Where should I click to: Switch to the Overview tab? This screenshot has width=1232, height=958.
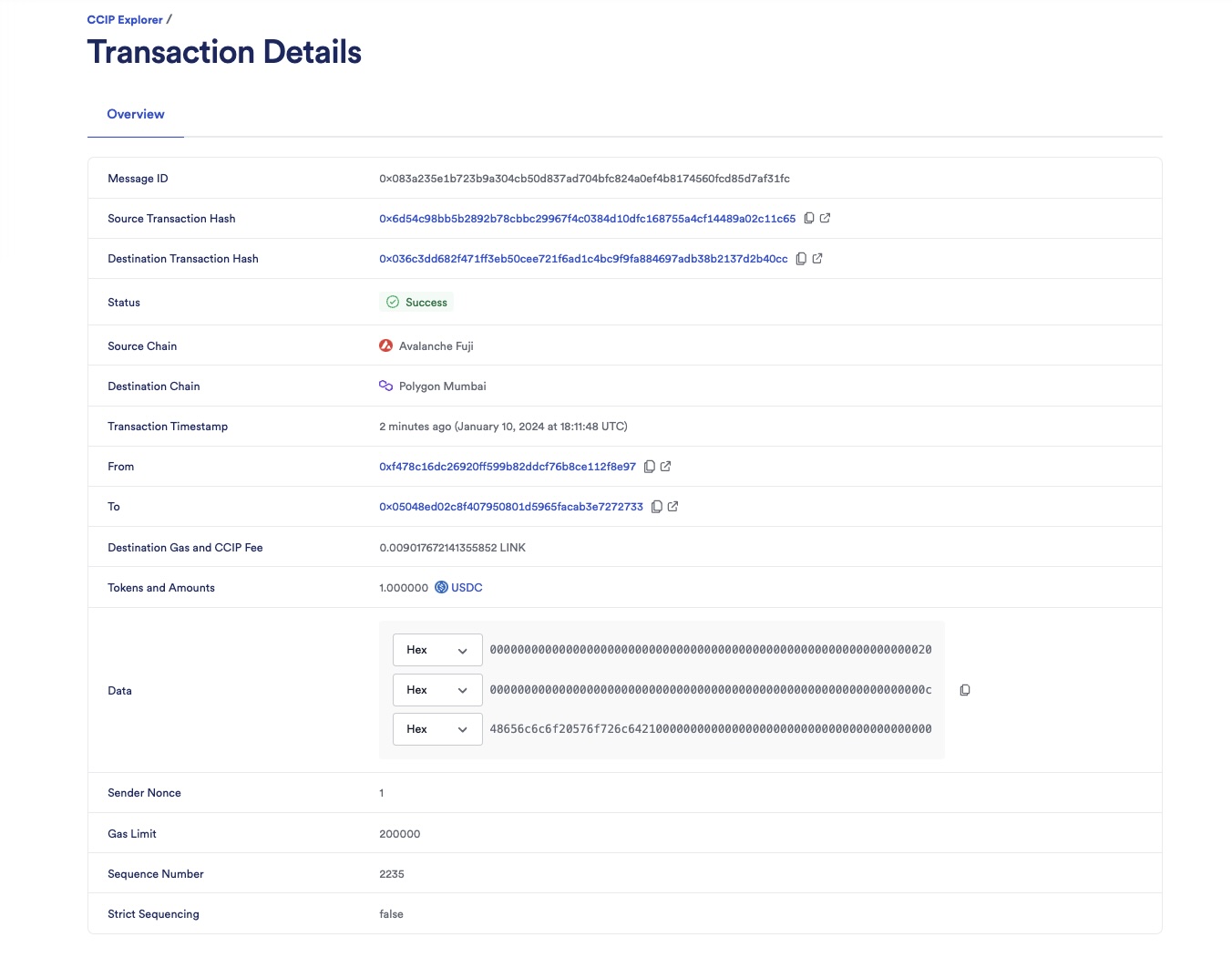tap(136, 115)
